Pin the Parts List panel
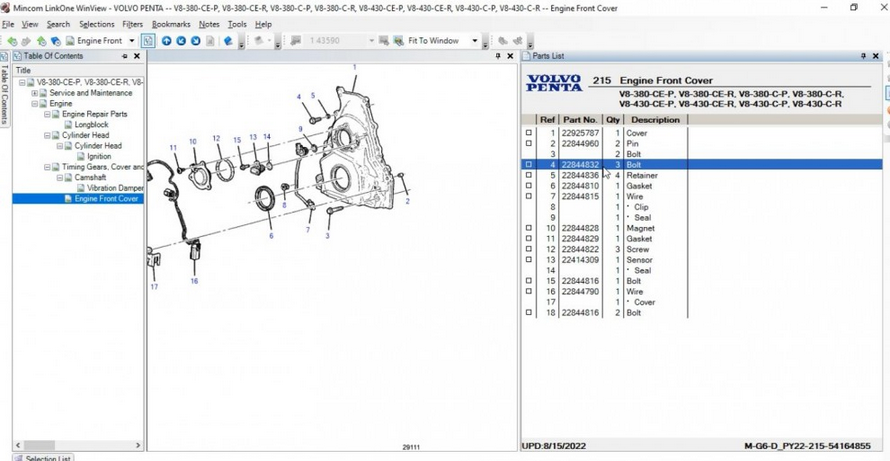Viewport: 890px width, 461px height. 863,56
